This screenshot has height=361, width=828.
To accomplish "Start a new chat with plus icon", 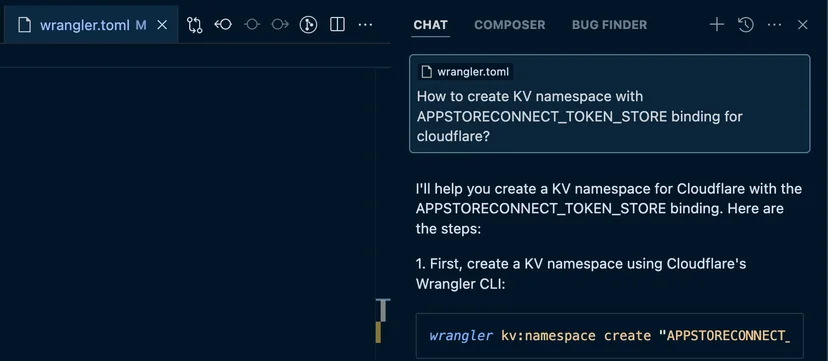I will point(717,24).
